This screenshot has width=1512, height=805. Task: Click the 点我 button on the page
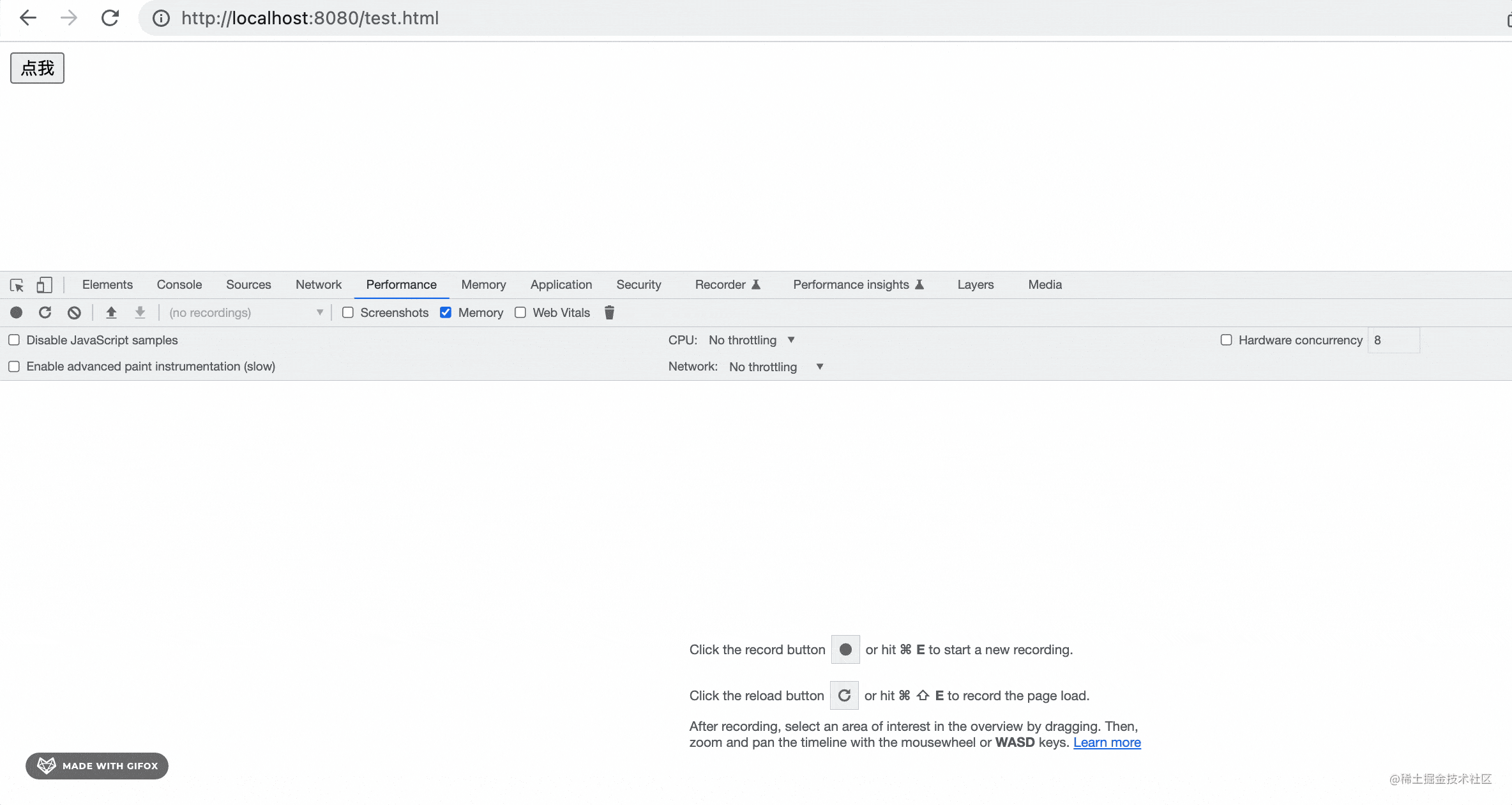tap(37, 68)
